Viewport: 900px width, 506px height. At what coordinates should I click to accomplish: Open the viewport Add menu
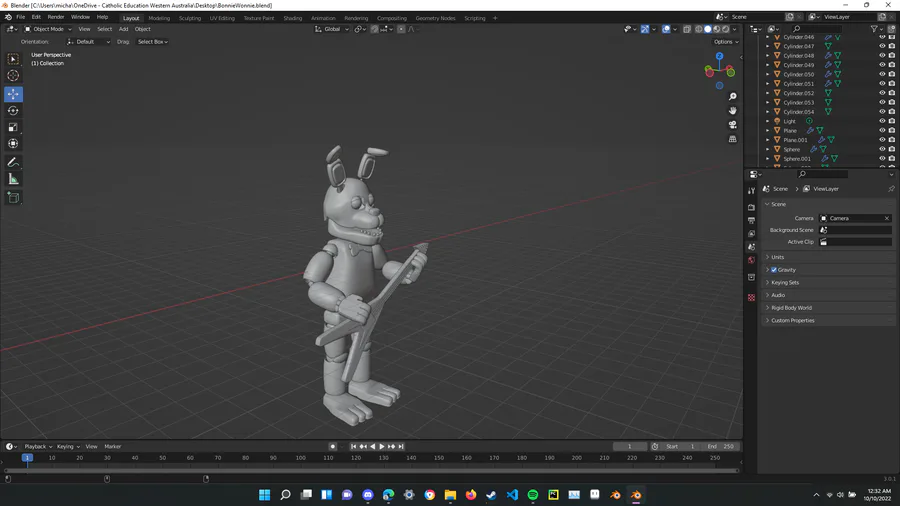pos(123,29)
